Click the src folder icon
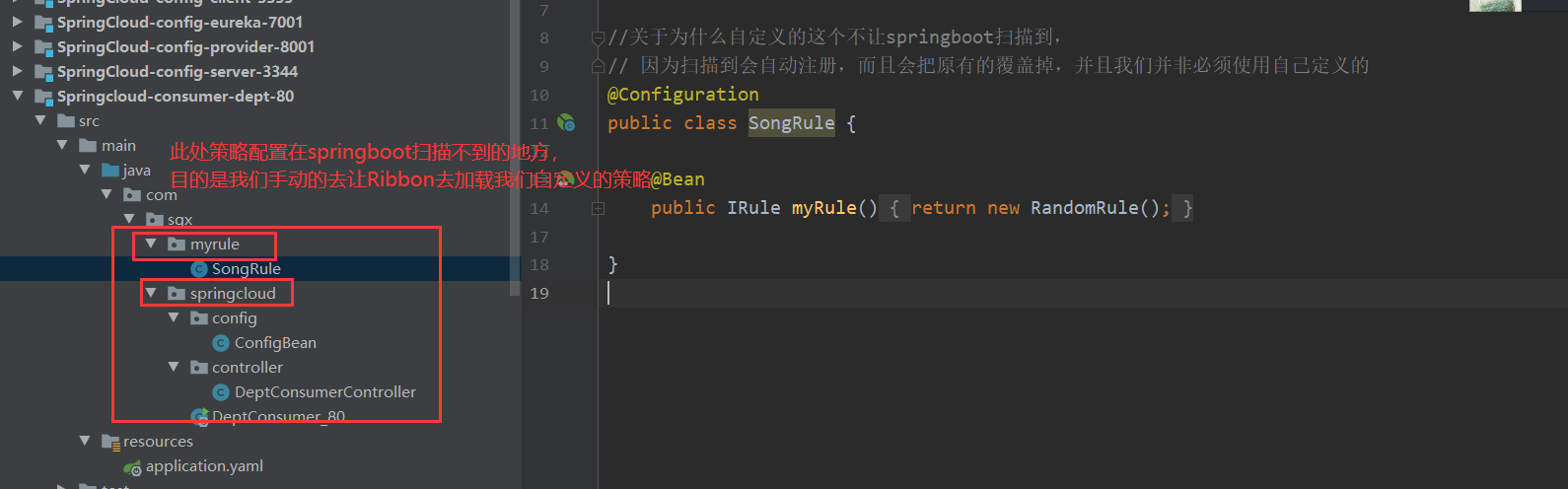This screenshot has height=489, width=1568. tap(66, 120)
